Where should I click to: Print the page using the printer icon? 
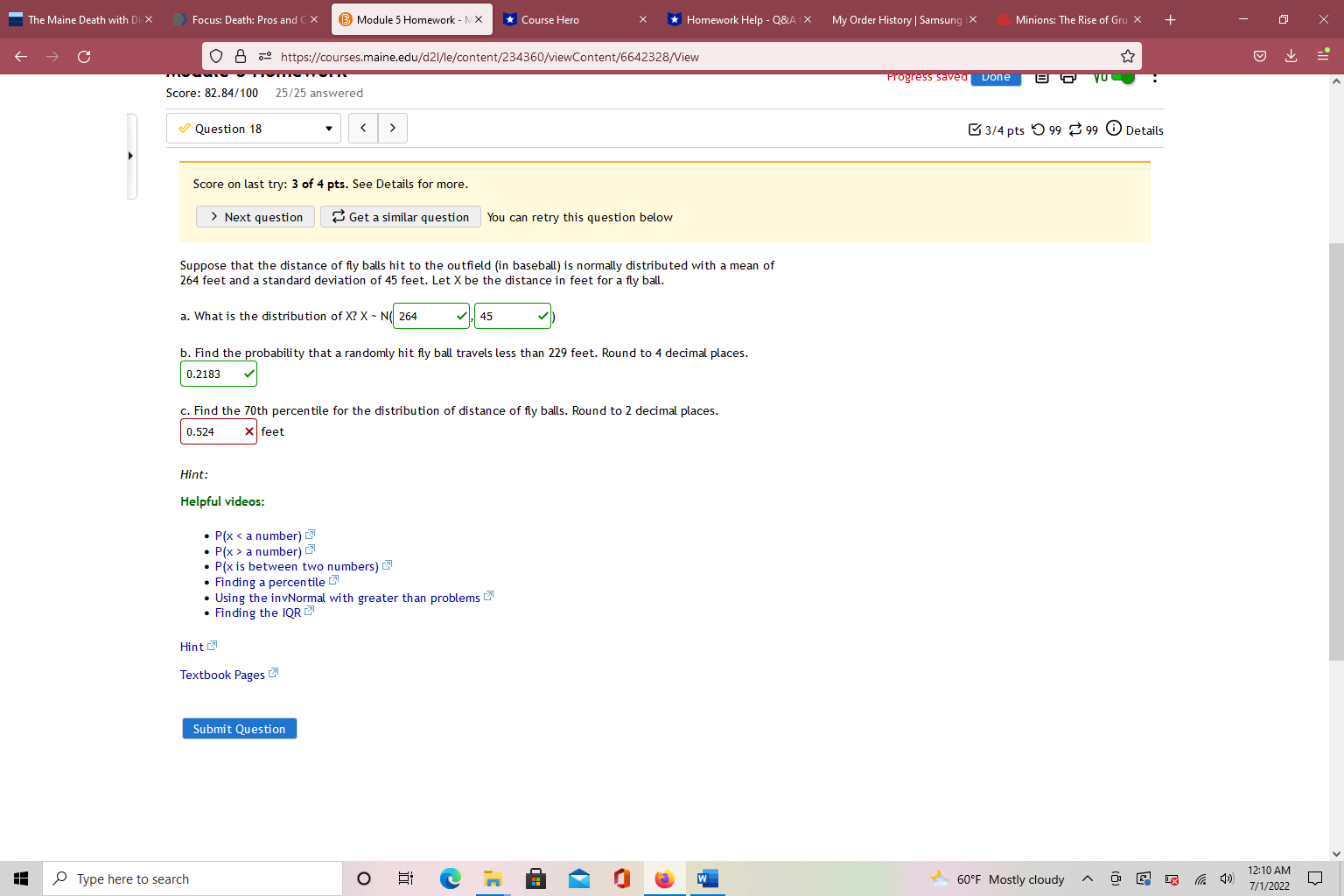pyautogui.click(x=1068, y=78)
